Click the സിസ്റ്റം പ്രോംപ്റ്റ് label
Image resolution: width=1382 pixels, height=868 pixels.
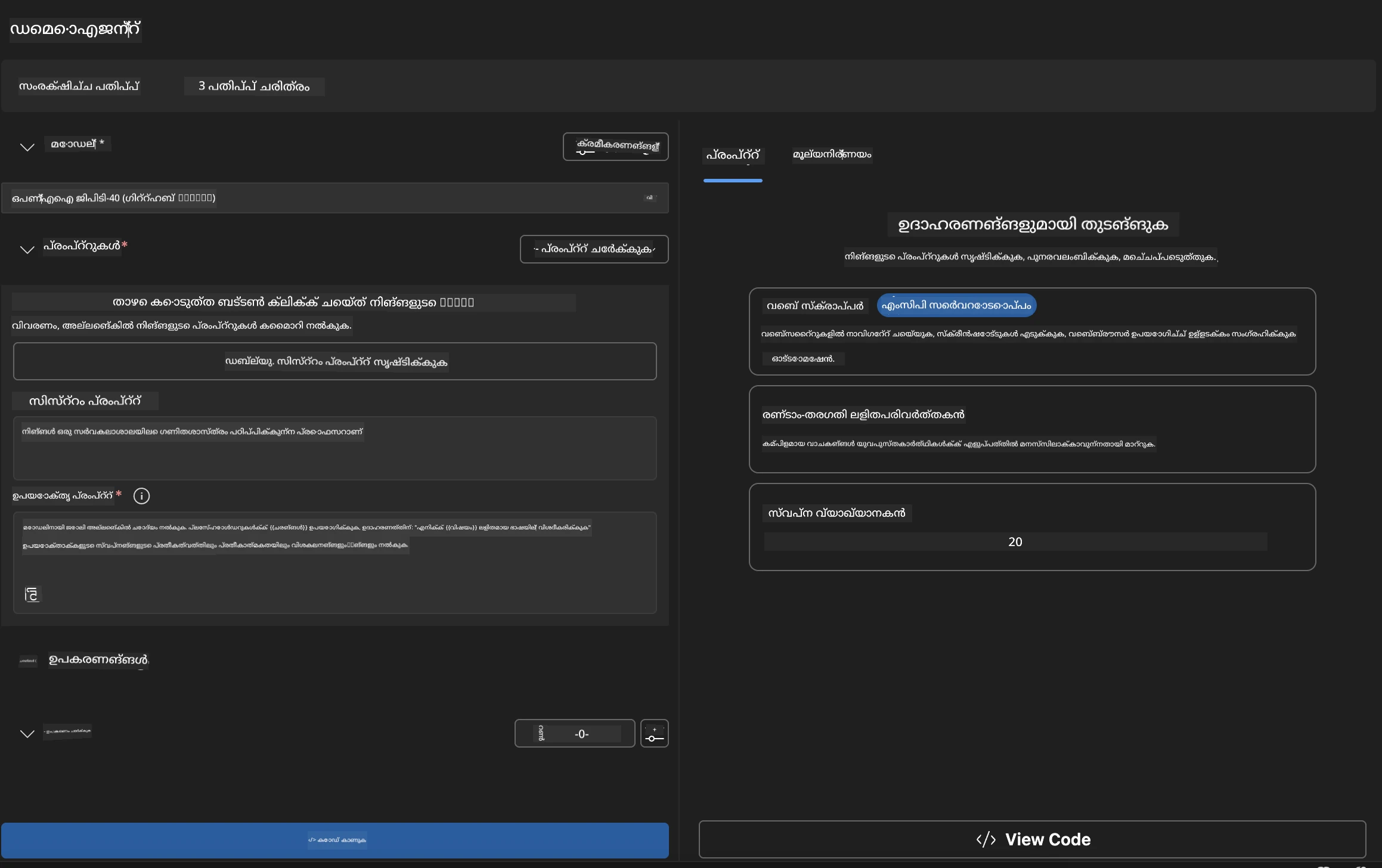[x=85, y=401]
